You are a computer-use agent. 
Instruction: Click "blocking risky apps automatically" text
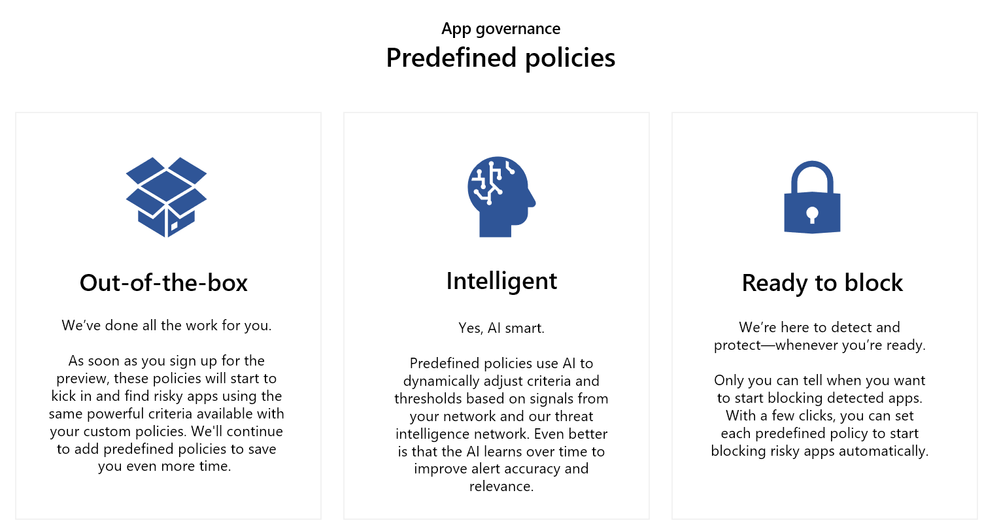pos(819,451)
